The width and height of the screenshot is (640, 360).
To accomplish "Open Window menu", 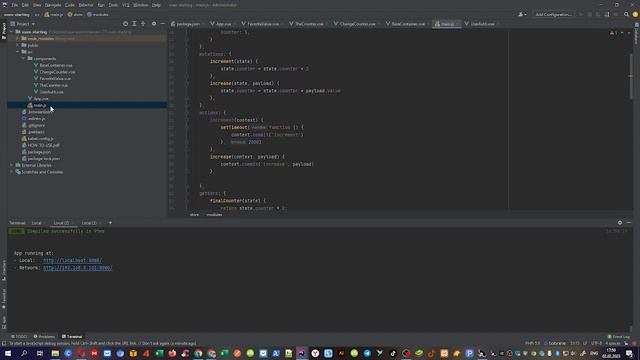I will pyautogui.click(x=141, y=5).
